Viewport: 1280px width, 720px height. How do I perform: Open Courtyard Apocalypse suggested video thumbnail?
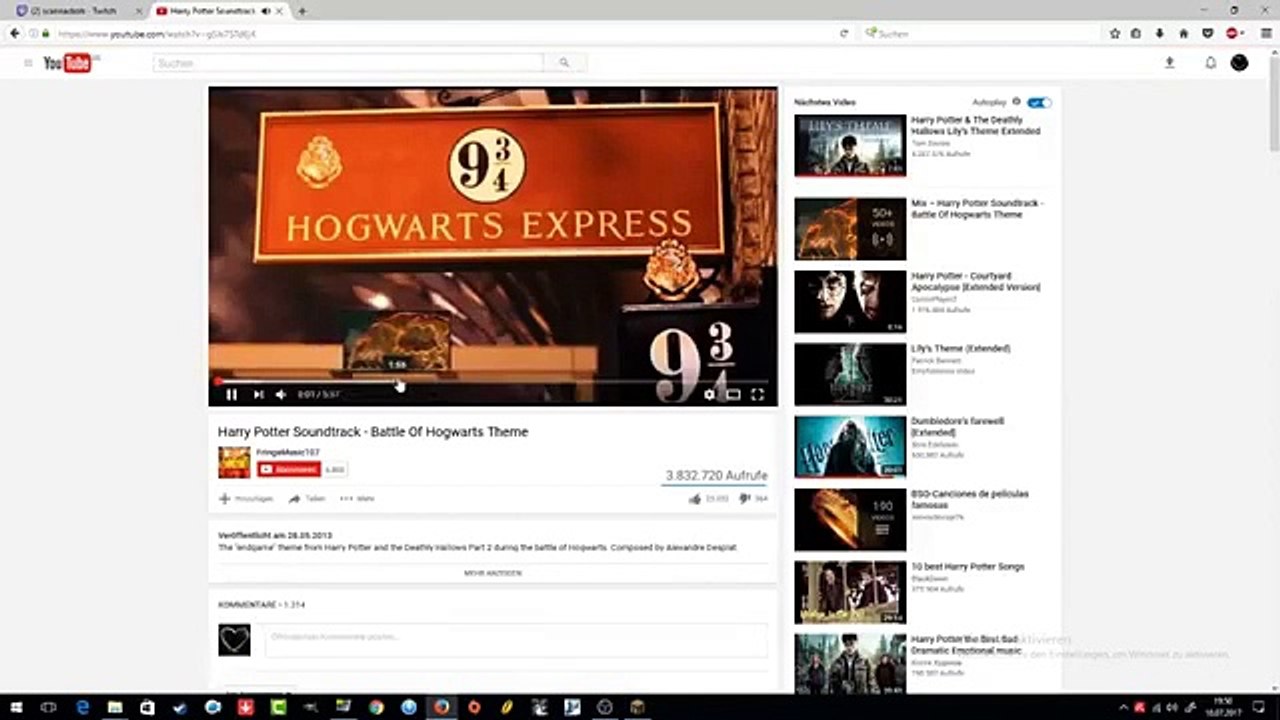click(x=850, y=302)
